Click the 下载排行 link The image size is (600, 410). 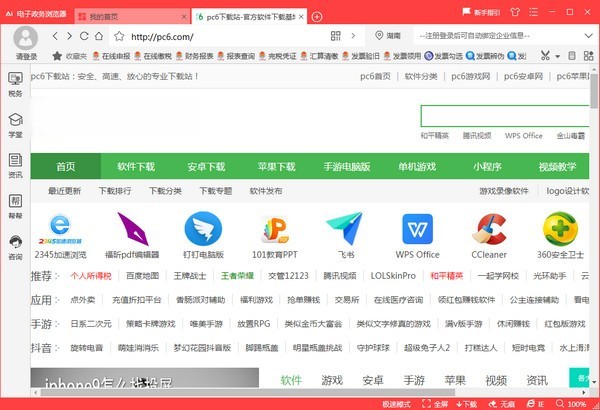[x=115, y=191]
